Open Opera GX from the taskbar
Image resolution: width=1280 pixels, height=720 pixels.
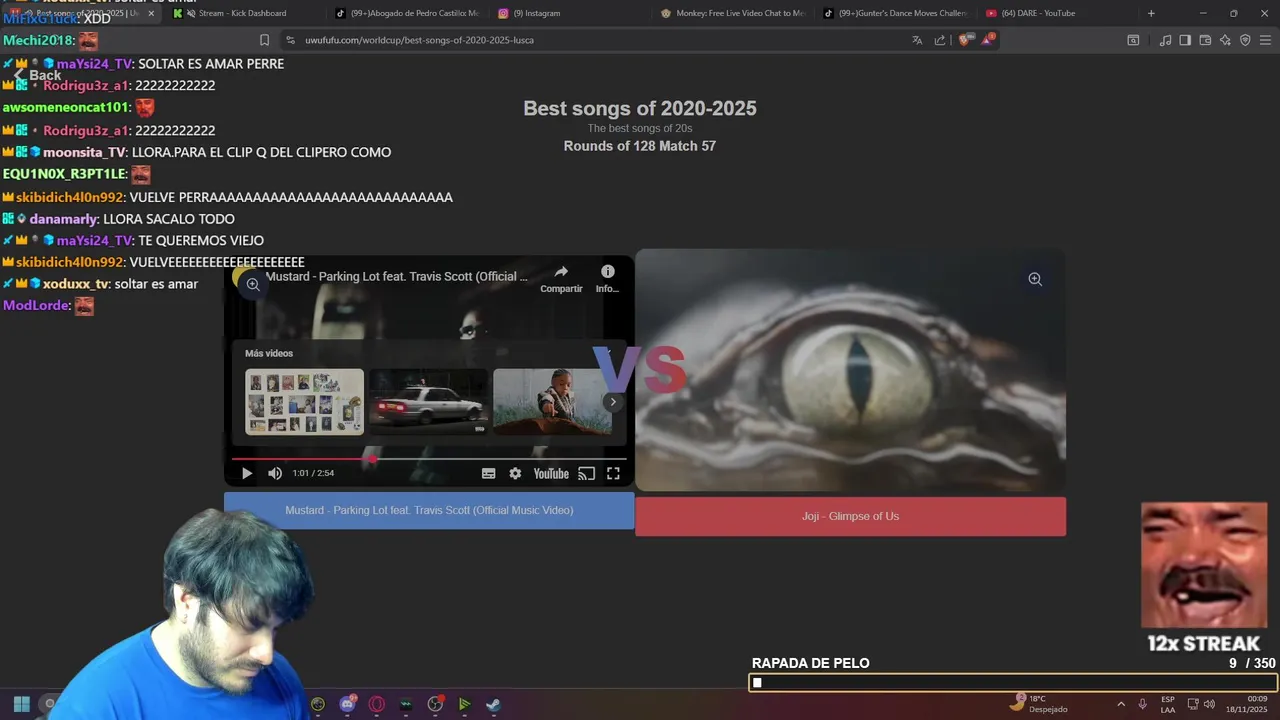coord(377,704)
